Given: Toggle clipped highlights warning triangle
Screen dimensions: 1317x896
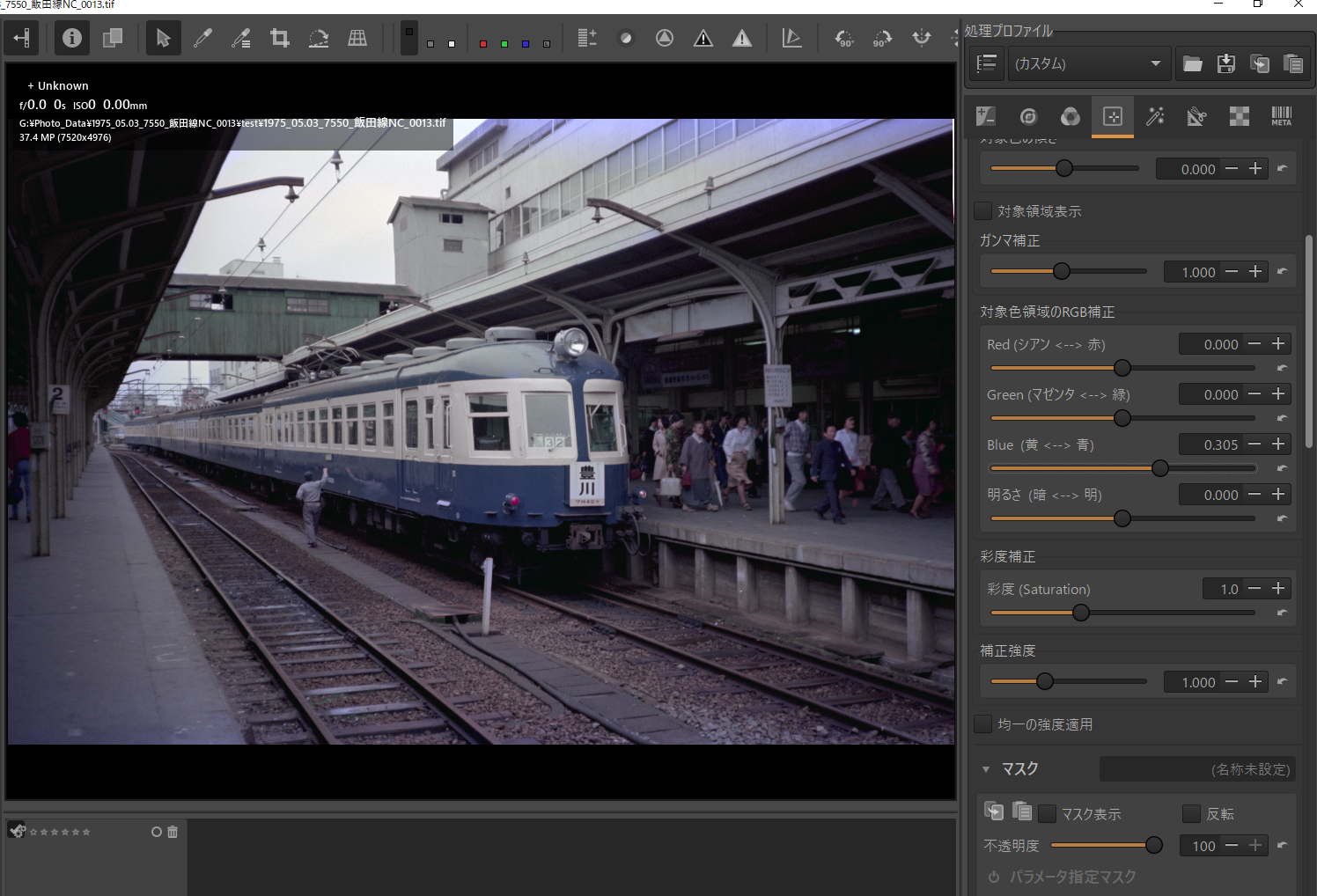Looking at the screenshot, I should (742, 38).
